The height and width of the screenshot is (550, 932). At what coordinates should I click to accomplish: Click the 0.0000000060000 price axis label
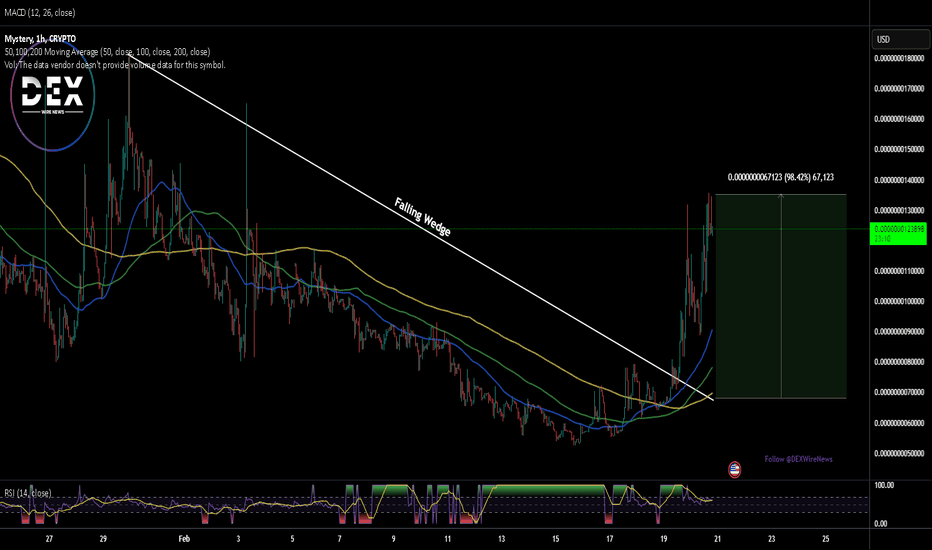click(x=899, y=423)
